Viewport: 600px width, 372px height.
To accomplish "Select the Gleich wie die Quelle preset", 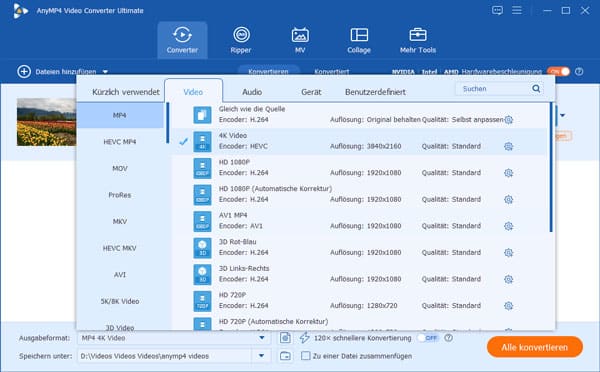I will (360, 114).
